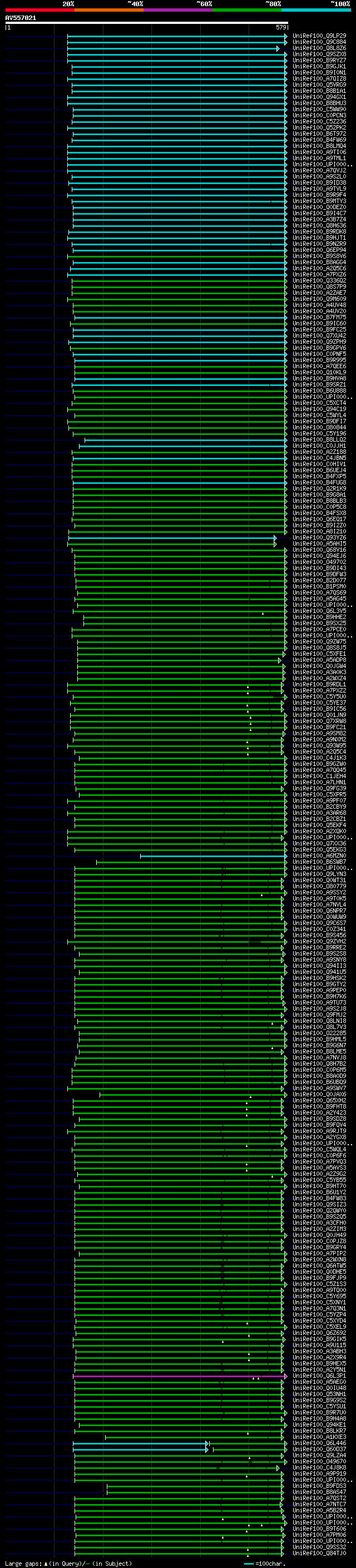Click label UniRef100_Q6L3P1
The width and height of the screenshot is (356, 1568).
[319, 1376]
